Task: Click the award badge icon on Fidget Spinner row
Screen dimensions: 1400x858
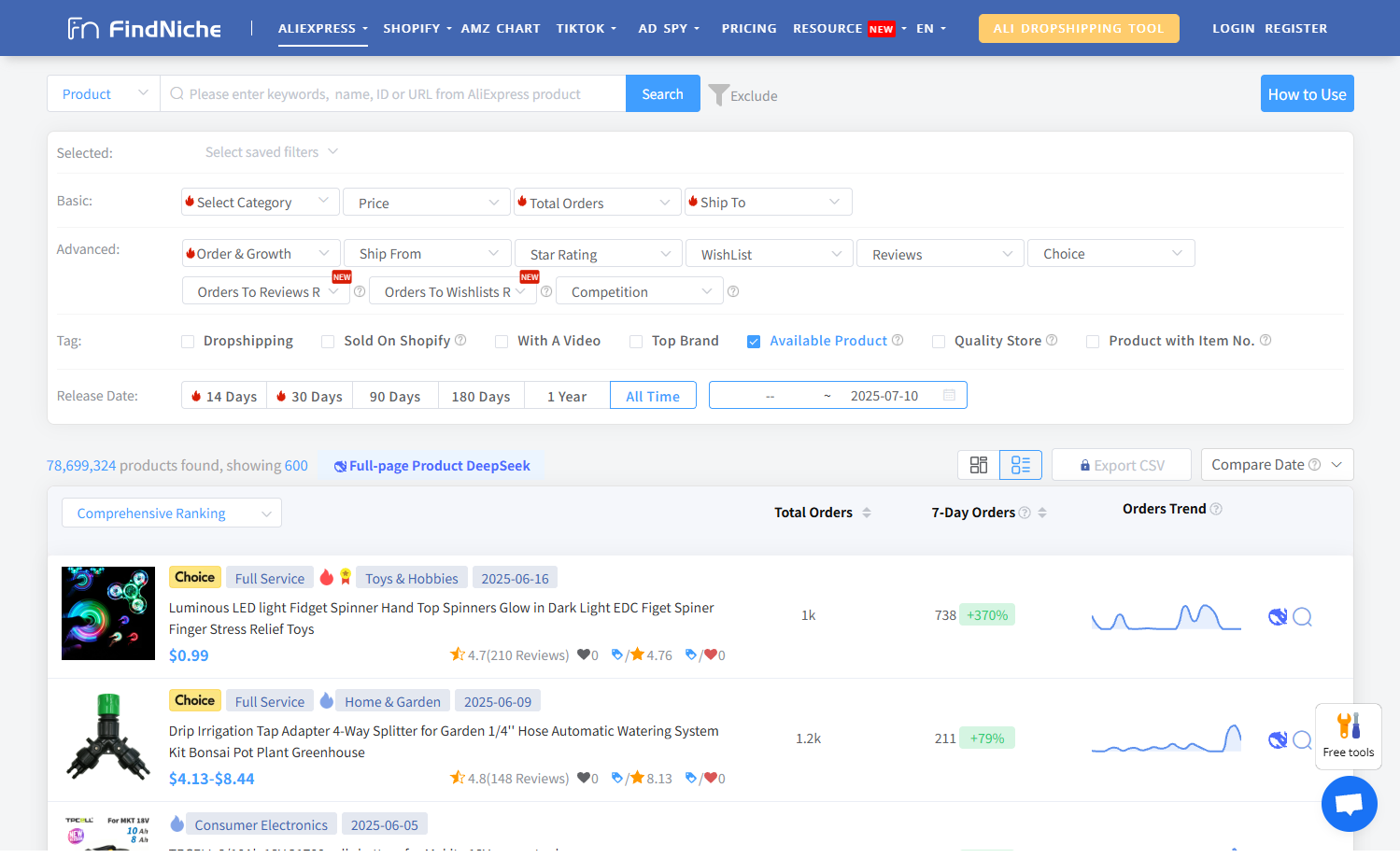Action: point(346,577)
